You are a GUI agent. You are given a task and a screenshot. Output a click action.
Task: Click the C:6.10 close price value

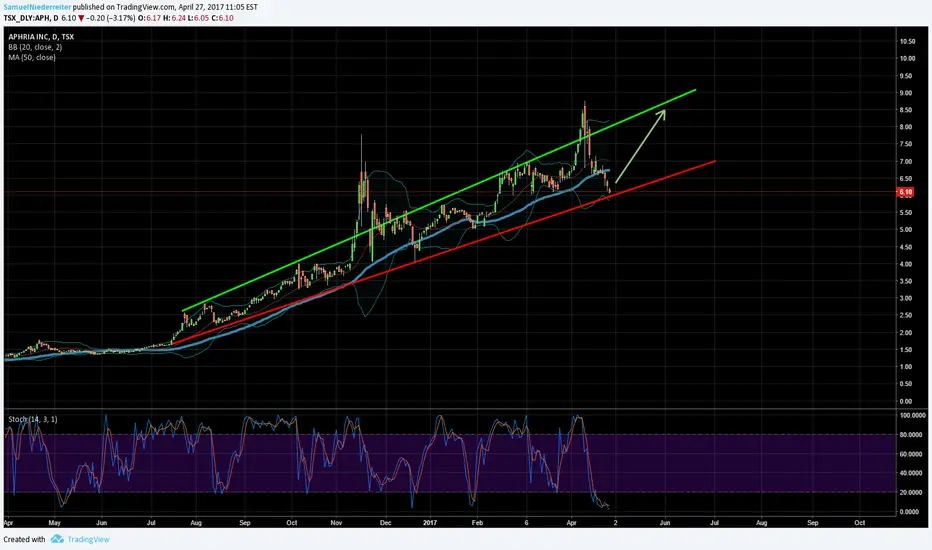(x=222, y=18)
